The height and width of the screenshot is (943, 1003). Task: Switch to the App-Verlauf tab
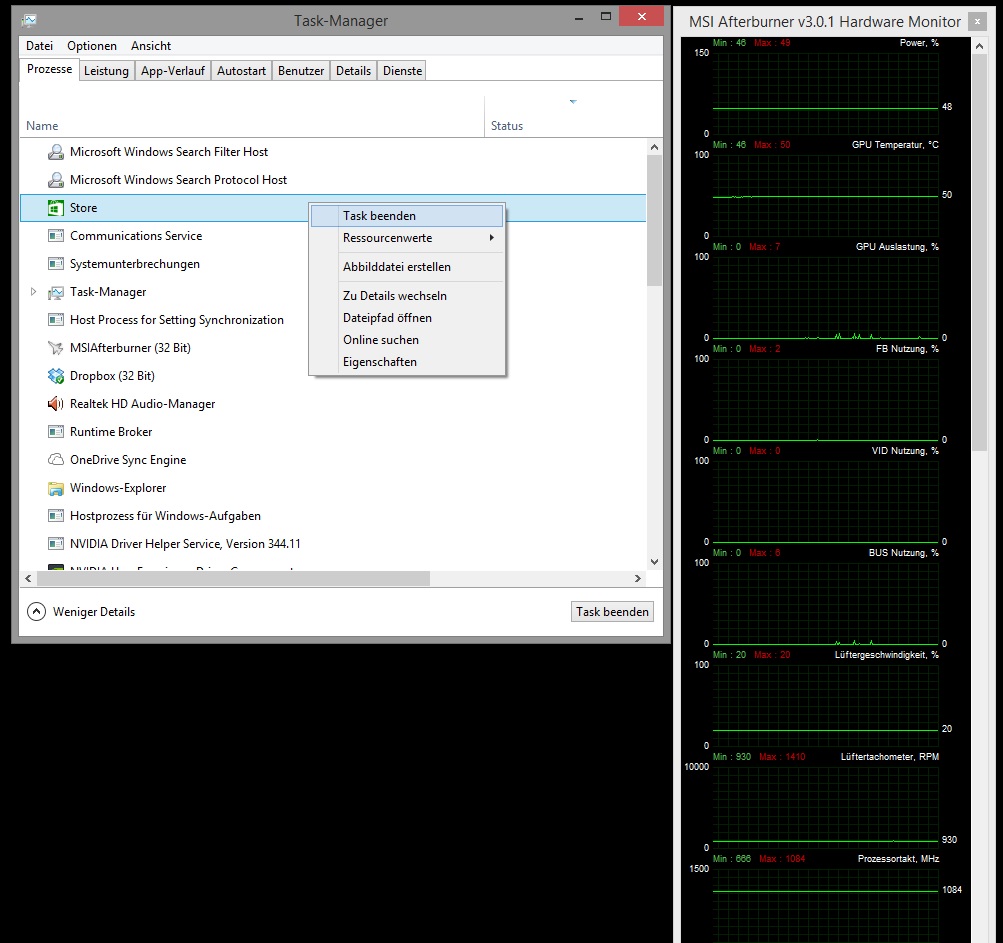pos(173,70)
